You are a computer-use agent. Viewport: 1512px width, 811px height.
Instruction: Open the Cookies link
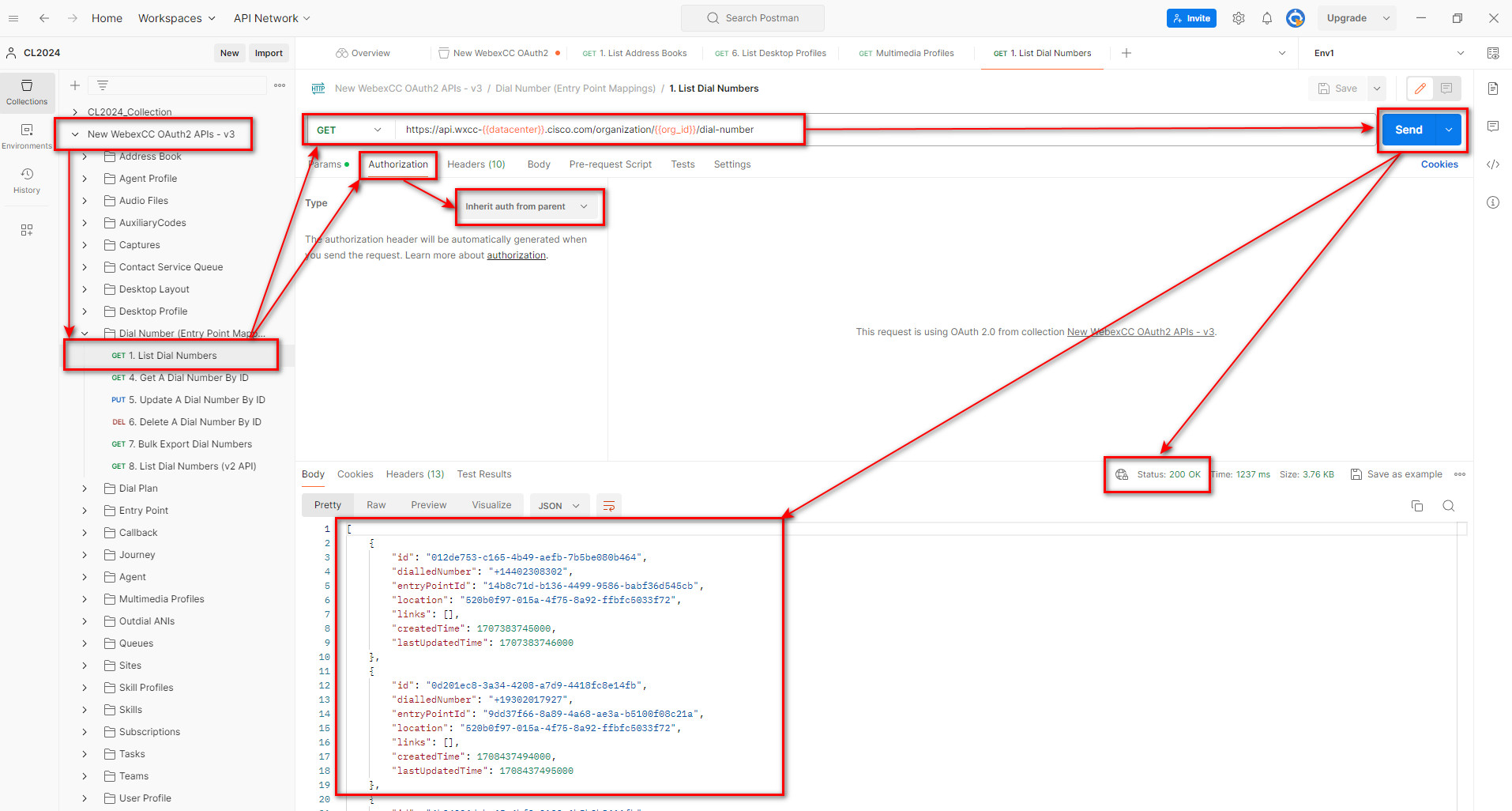coord(1439,164)
